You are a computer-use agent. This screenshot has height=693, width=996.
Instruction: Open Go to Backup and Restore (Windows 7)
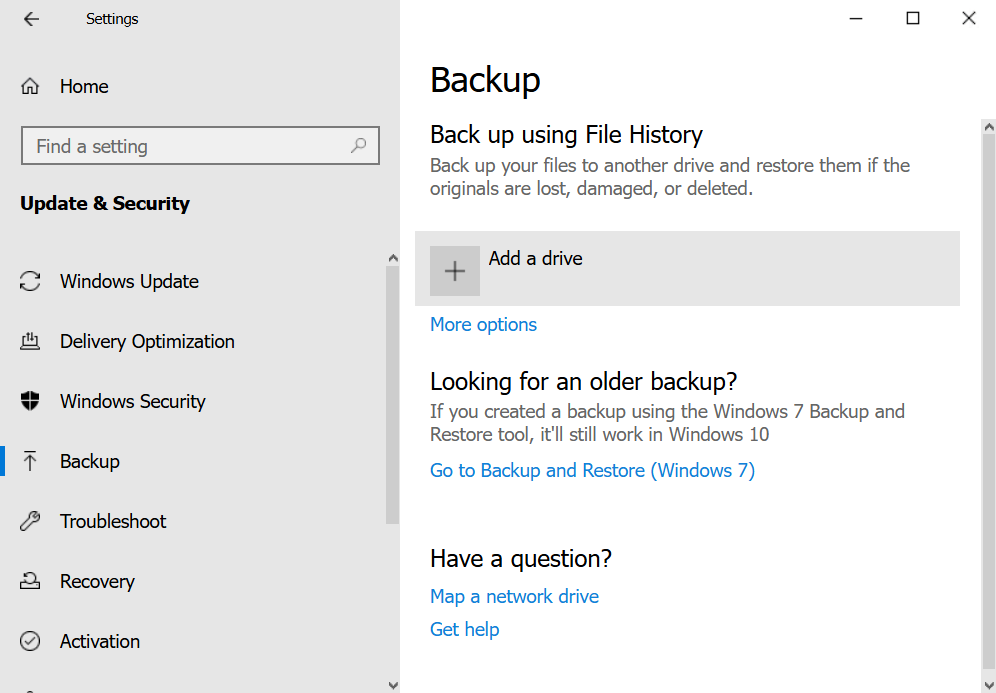point(592,471)
